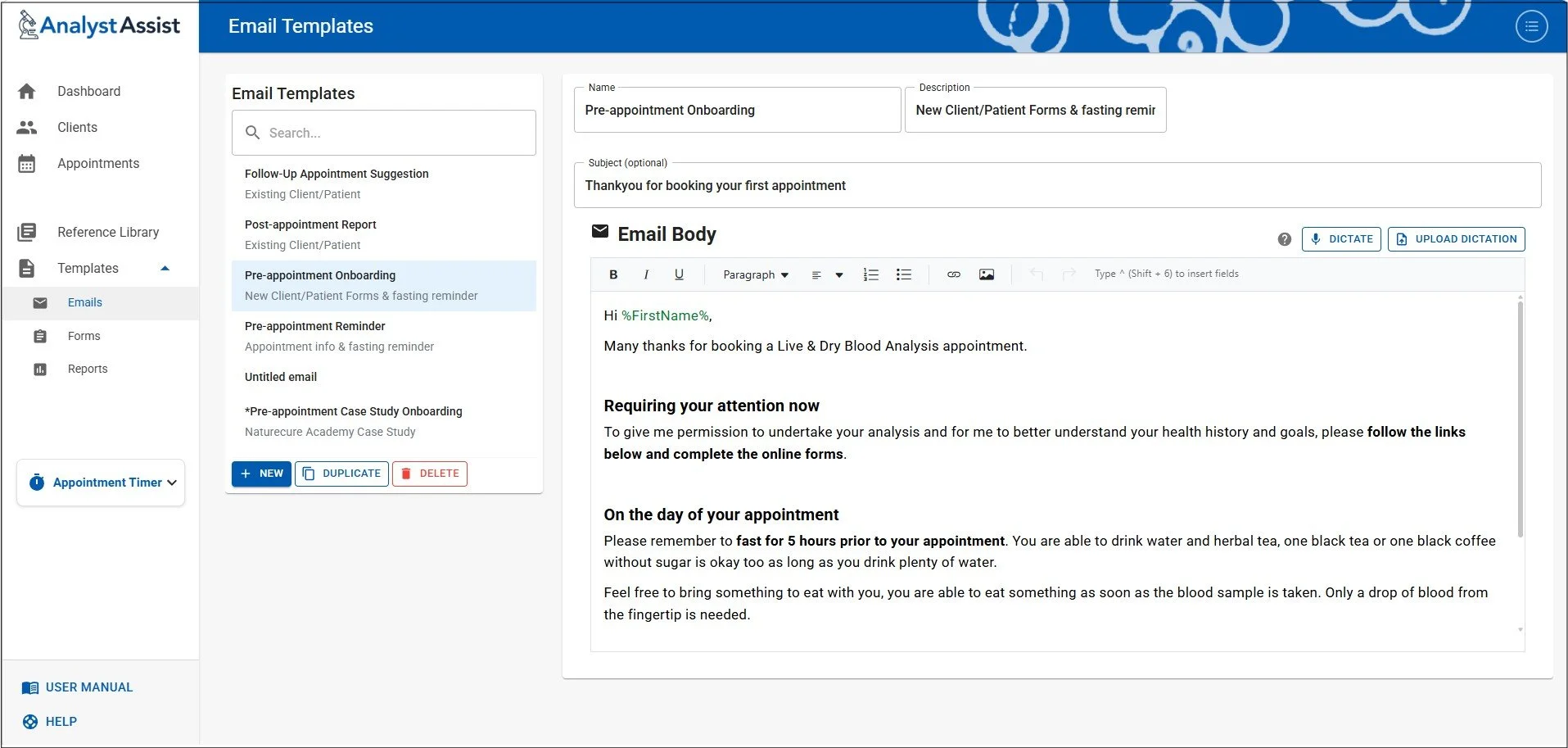Collapse the Templates section in the sidebar
Screen dimensions: 1568x748
tap(165, 268)
